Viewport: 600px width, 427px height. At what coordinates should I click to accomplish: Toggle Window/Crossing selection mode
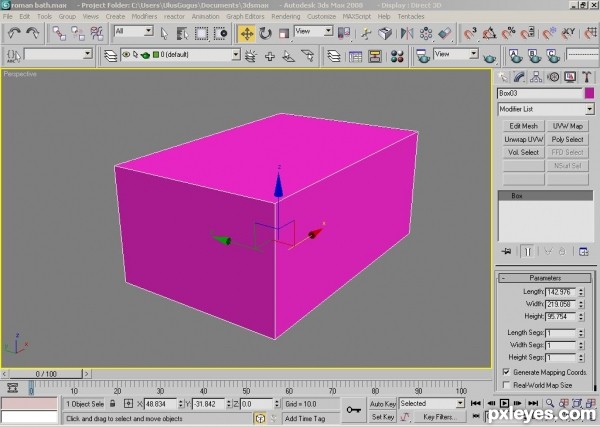pyautogui.click(x=220, y=33)
